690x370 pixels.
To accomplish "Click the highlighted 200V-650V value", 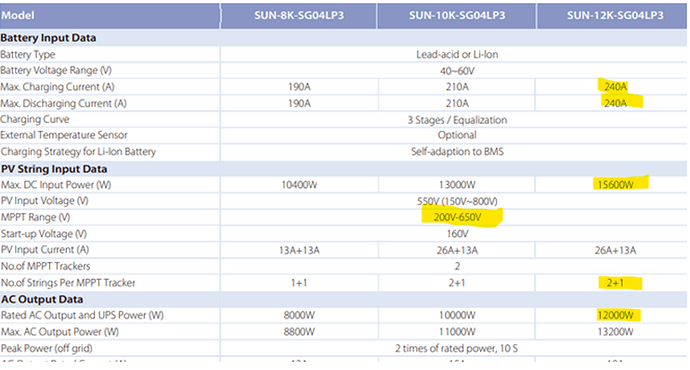I will pos(457,217).
